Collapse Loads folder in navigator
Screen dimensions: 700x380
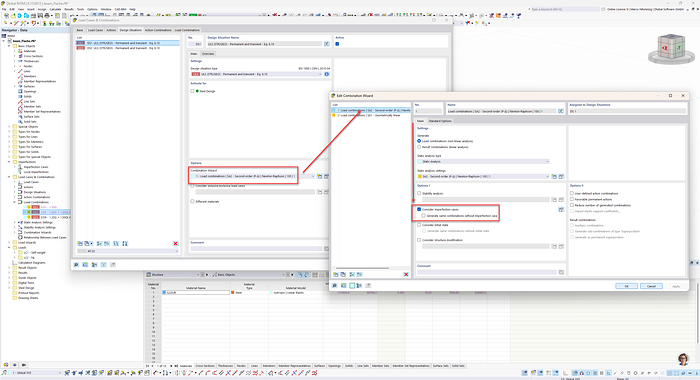tap(9, 247)
